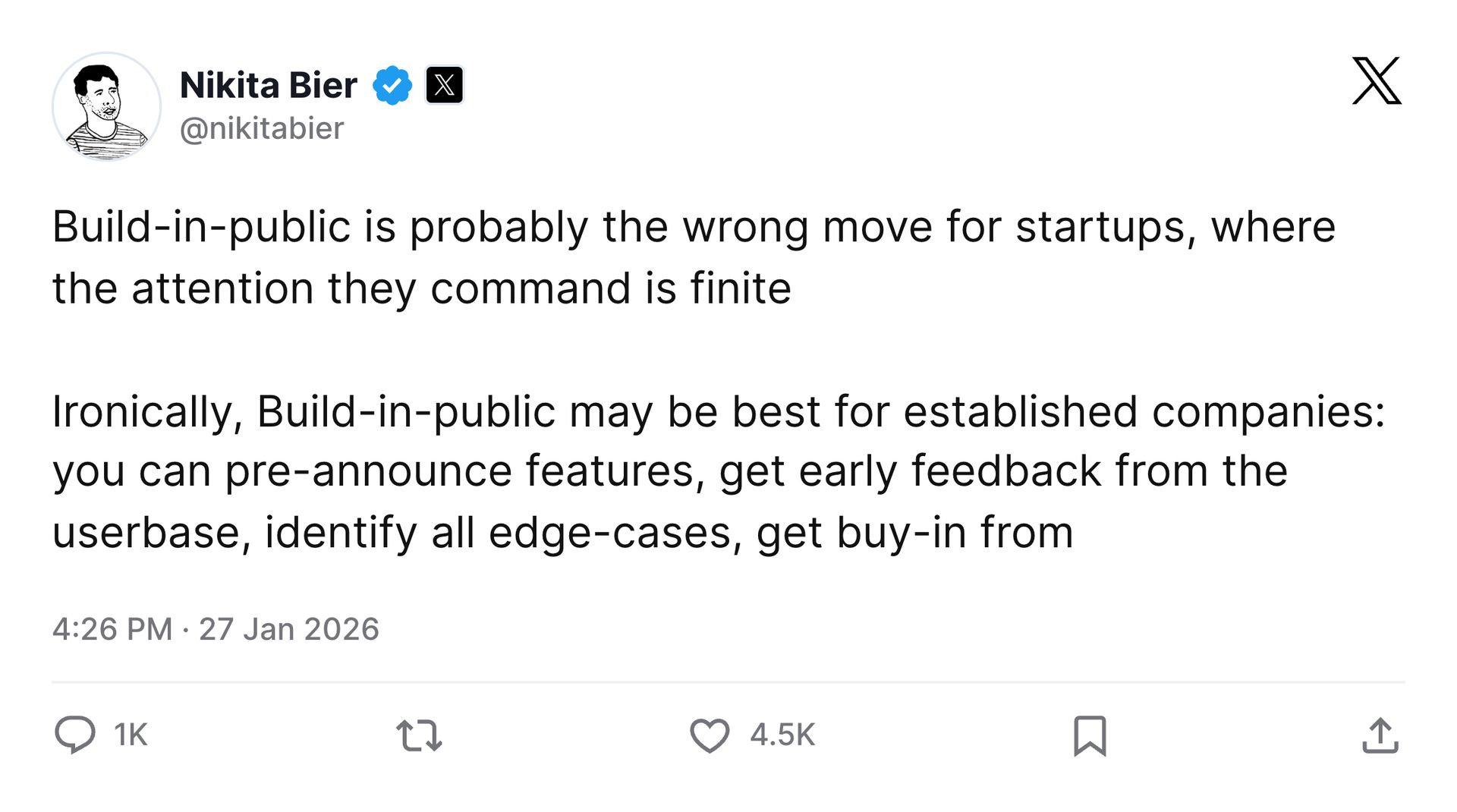1457x812 pixels.
Task: View the 1K replies count
Action: [x=131, y=735]
